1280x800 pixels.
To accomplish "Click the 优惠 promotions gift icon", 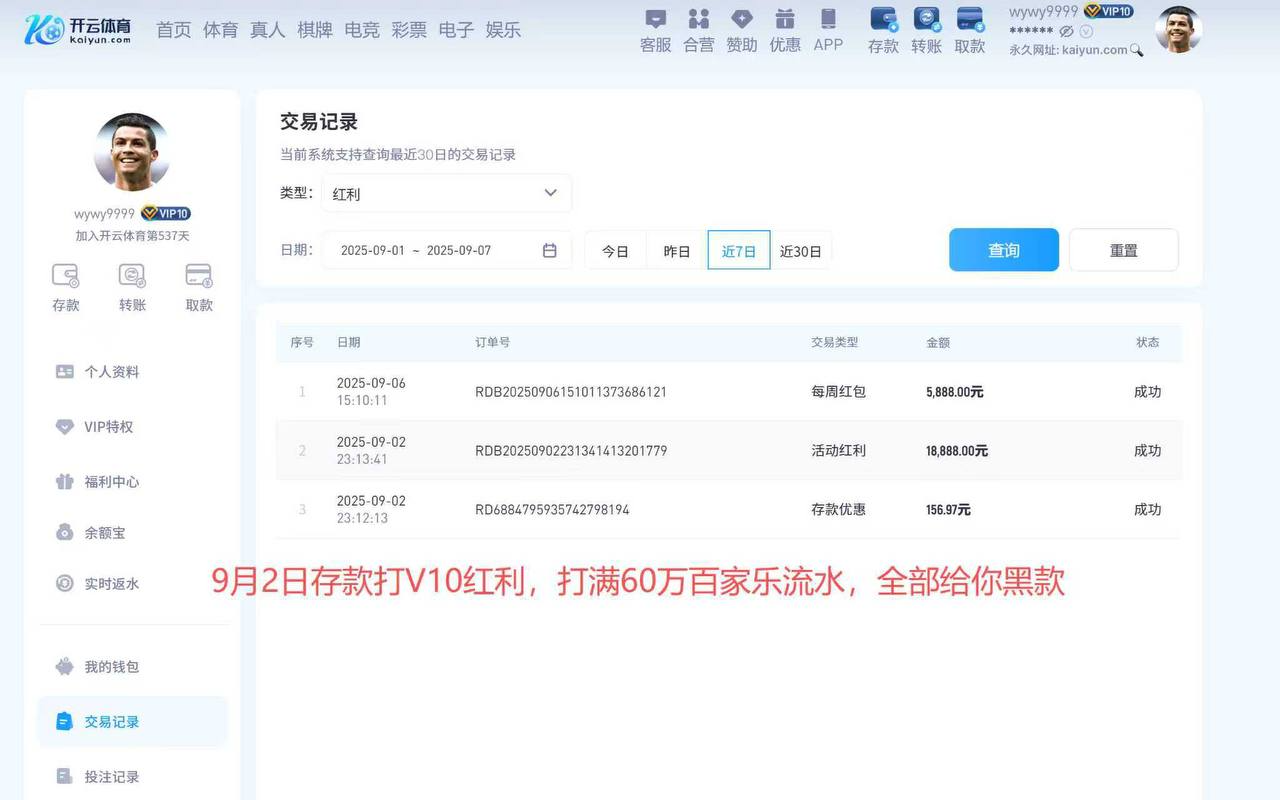I will click(x=784, y=28).
